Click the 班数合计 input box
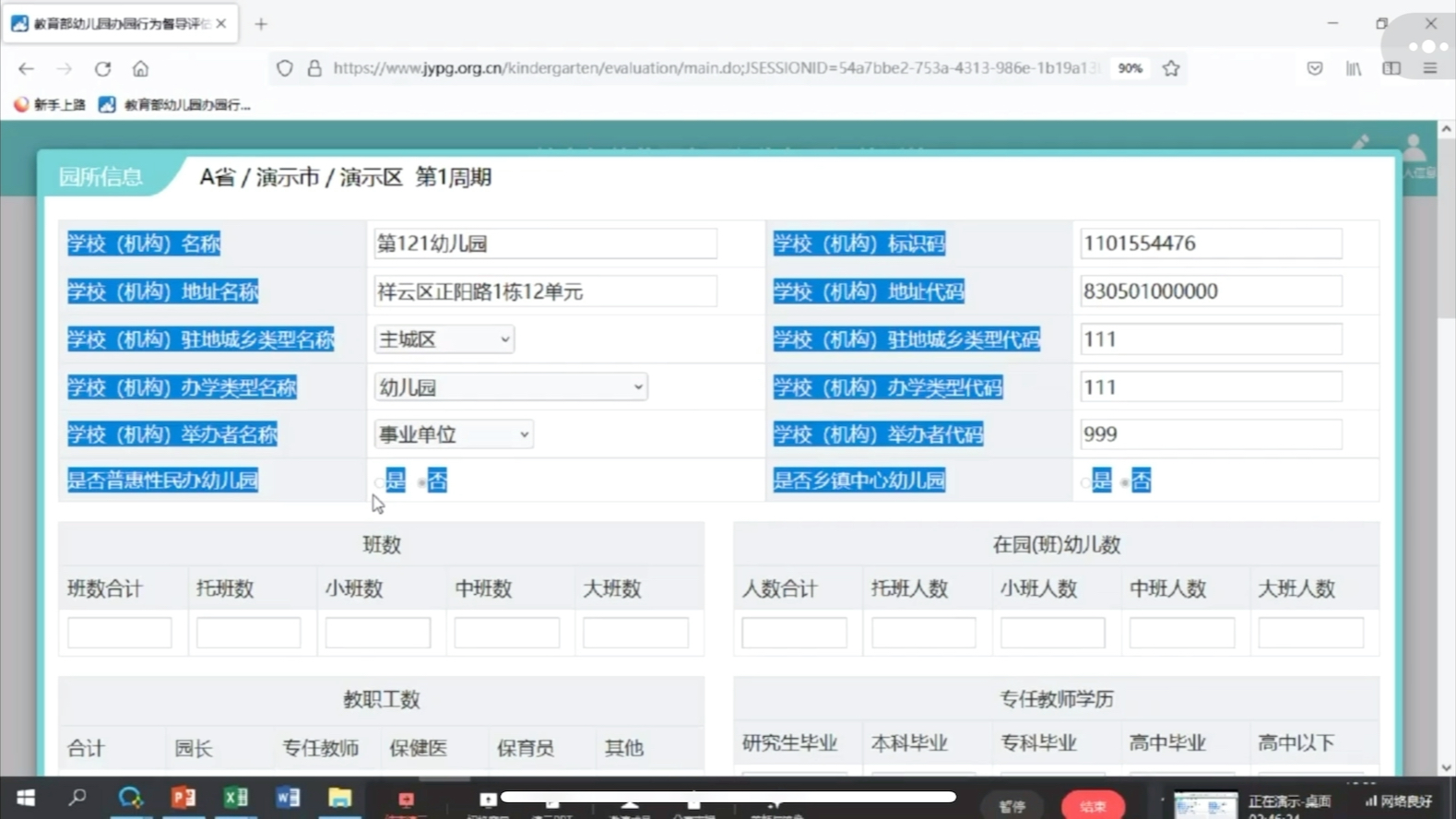The width and height of the screenshot is (1456, 819). click(x=120, y=633)
